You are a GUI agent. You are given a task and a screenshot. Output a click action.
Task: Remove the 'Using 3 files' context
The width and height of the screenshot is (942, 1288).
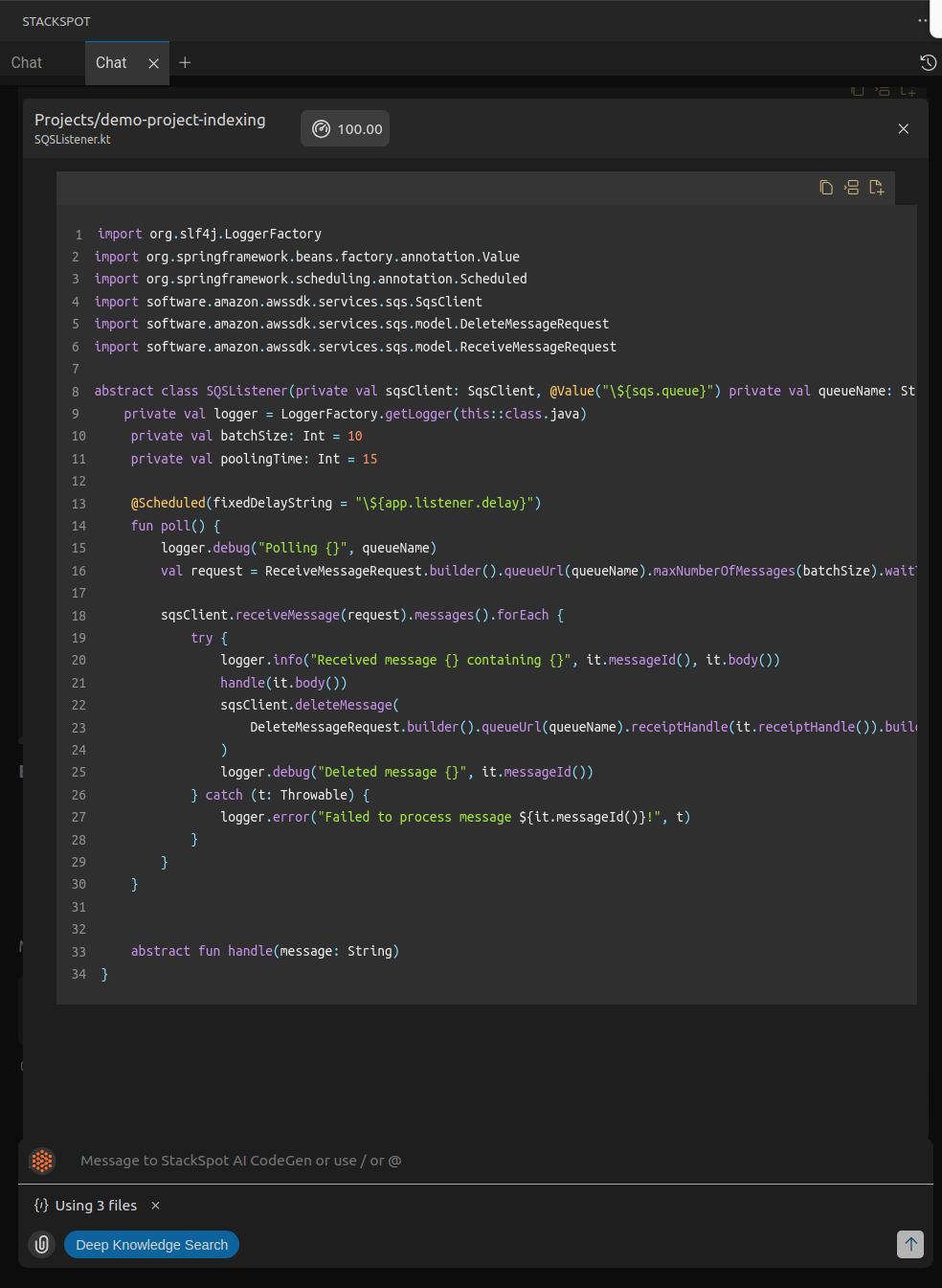click(x=156, y=1206)
